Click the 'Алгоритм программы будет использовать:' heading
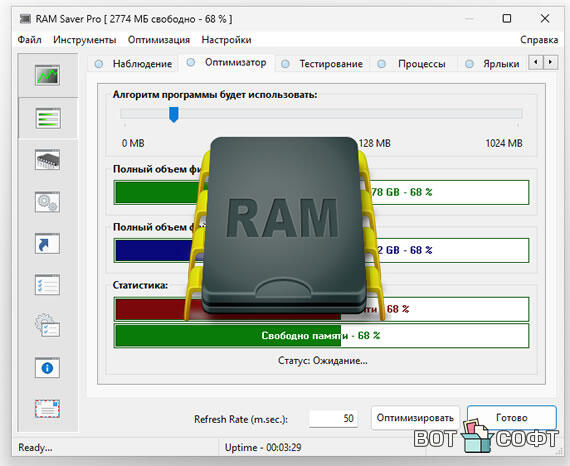The height and width of the screenshot is (466, 570). point(215,95)
